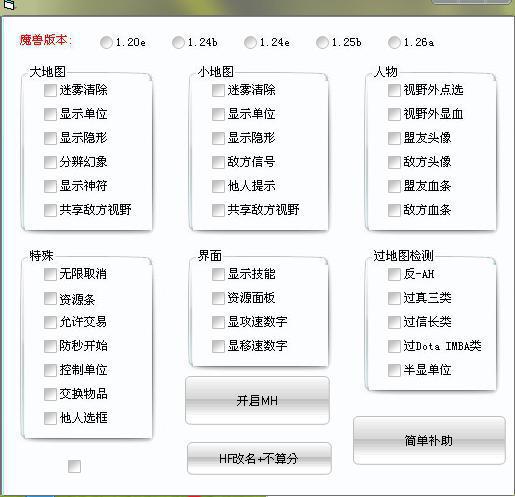Enable the 盟友血条 checkbox

(x=394, y=186)
